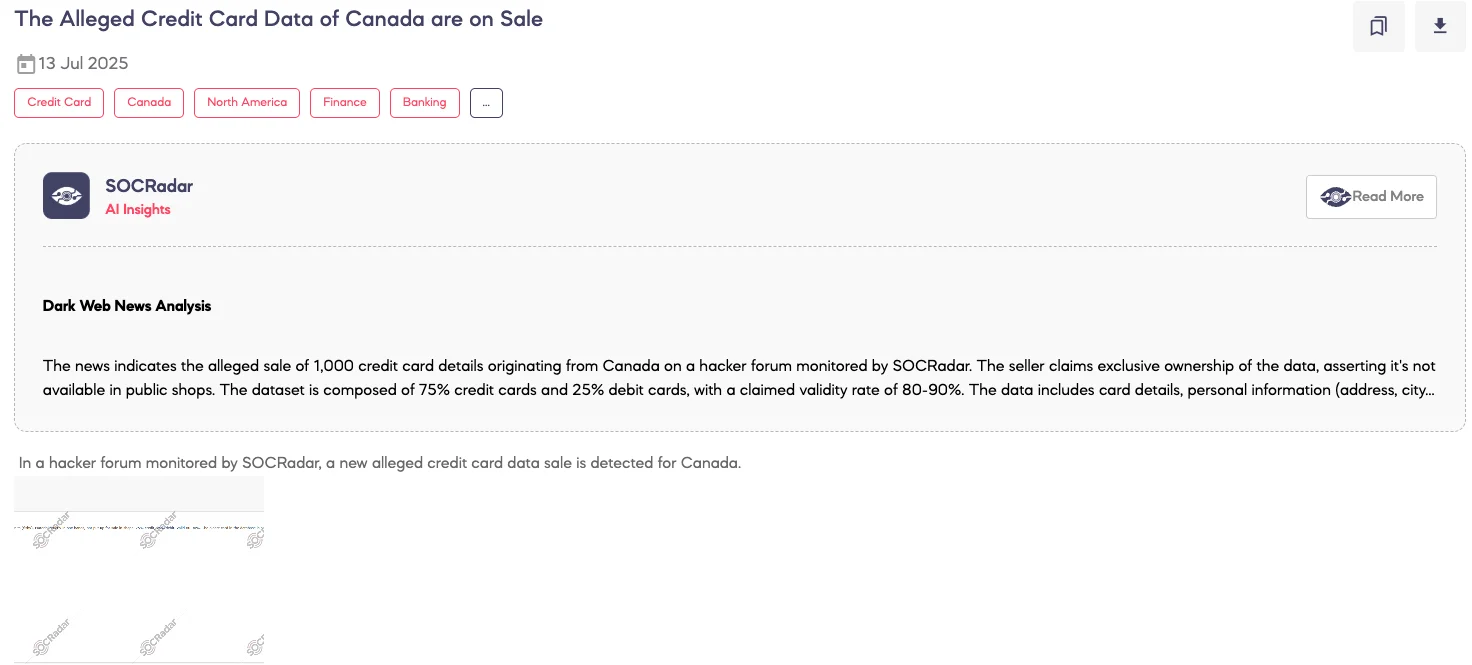Select the Finance tag

click(x=344, y=102)
